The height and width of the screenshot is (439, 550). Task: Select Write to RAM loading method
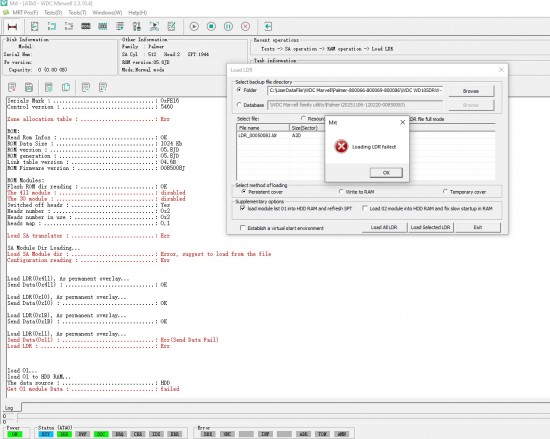pos(341,192)
